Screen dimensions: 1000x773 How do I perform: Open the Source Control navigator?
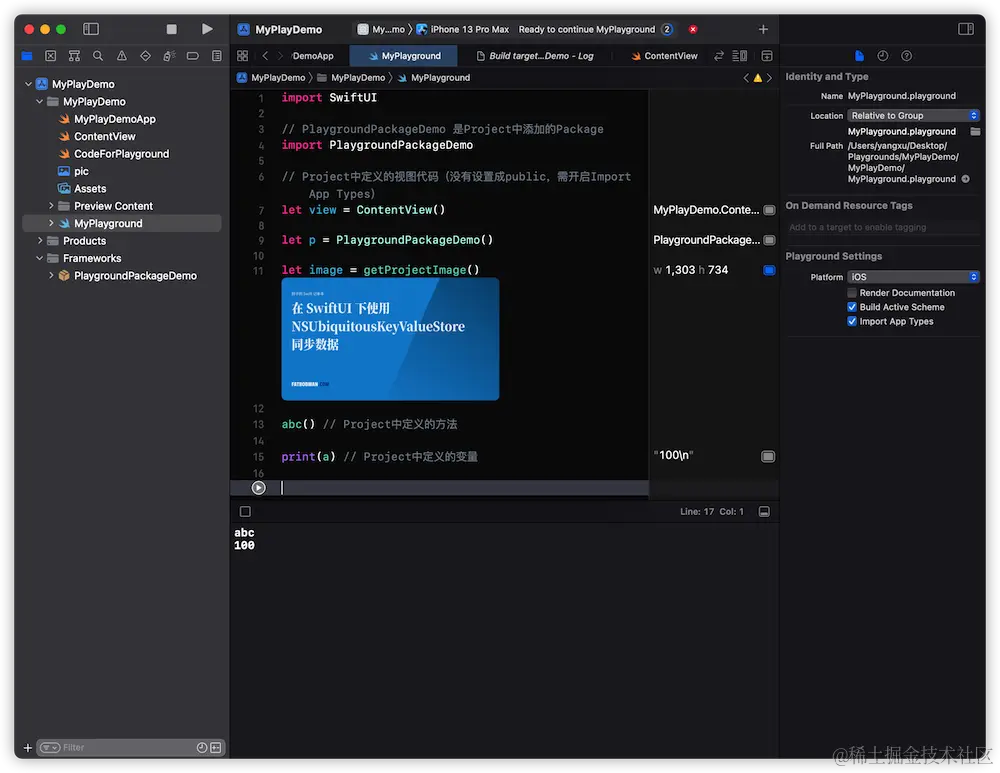pyautogui.click(x=50, y=56)
